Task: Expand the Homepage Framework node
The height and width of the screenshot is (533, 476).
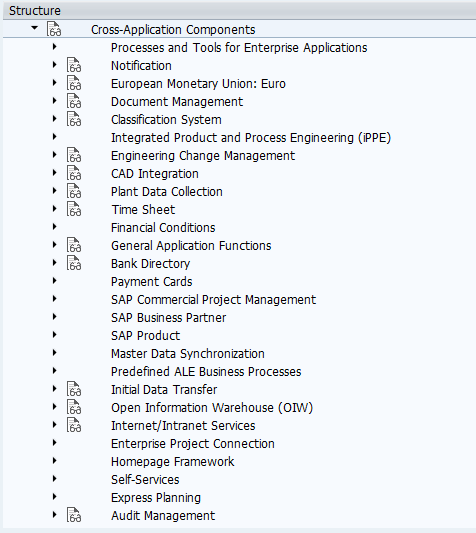Action: (54, 461)
